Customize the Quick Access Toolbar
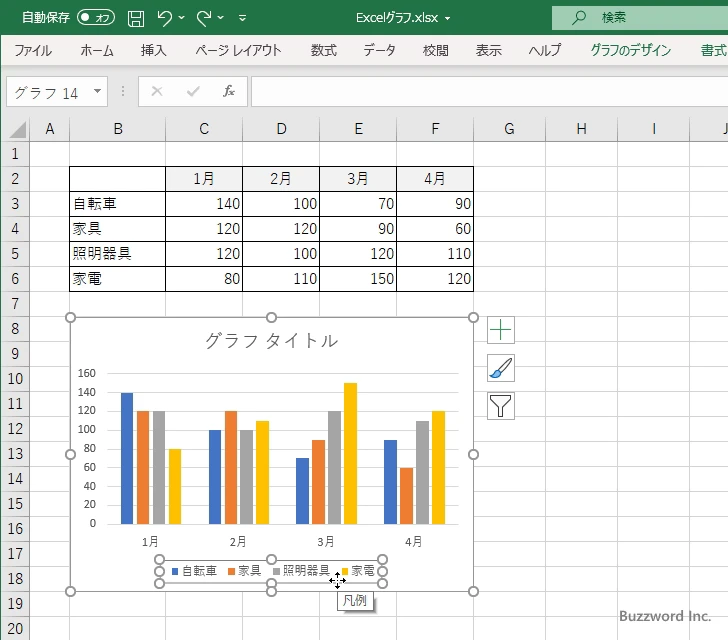728x640 pixels. (x=242, y=18)
